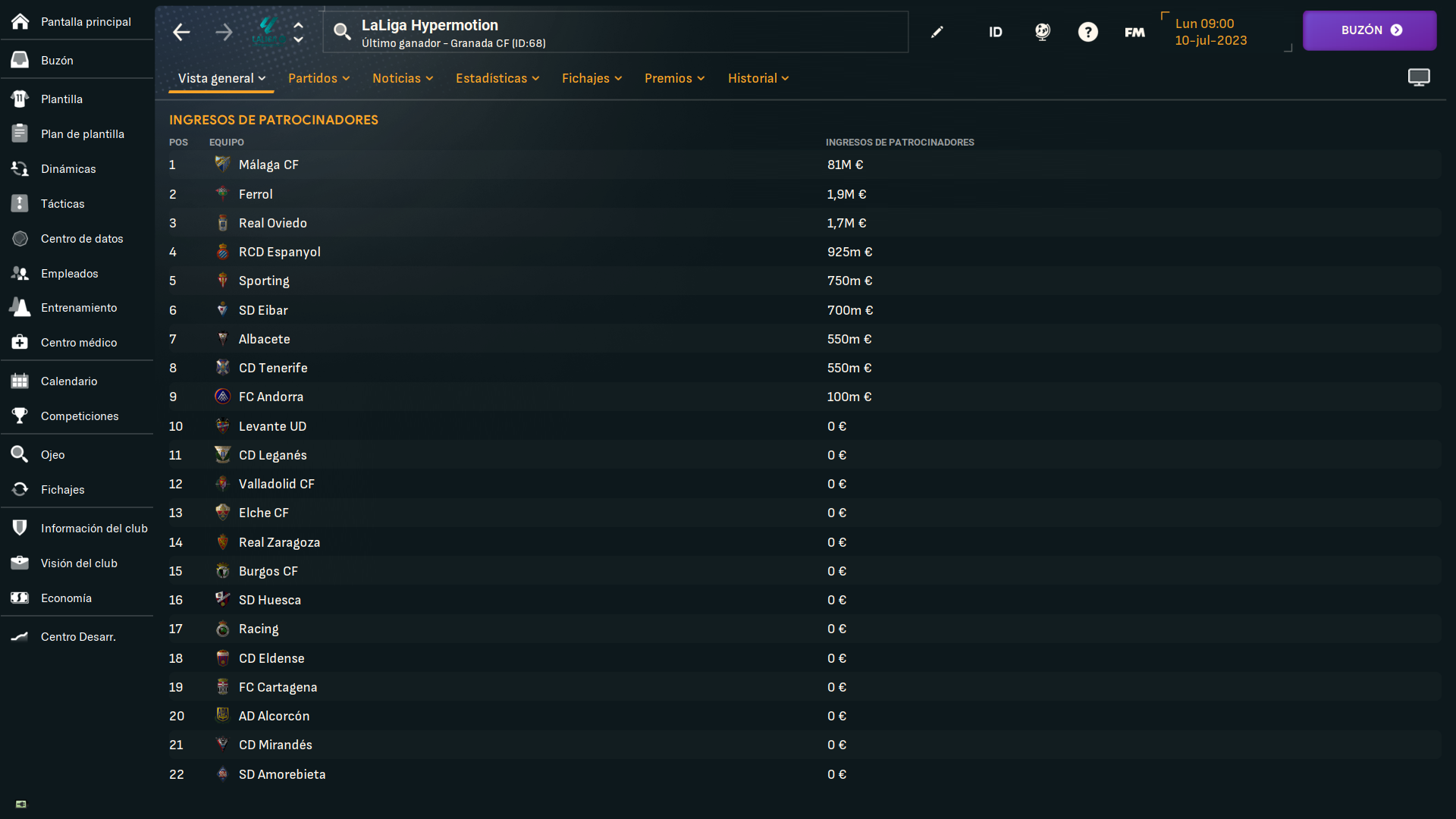Open the SD Huesca team link
Image resolution: width=1456 pixels, height=819 pixels.
270,600
